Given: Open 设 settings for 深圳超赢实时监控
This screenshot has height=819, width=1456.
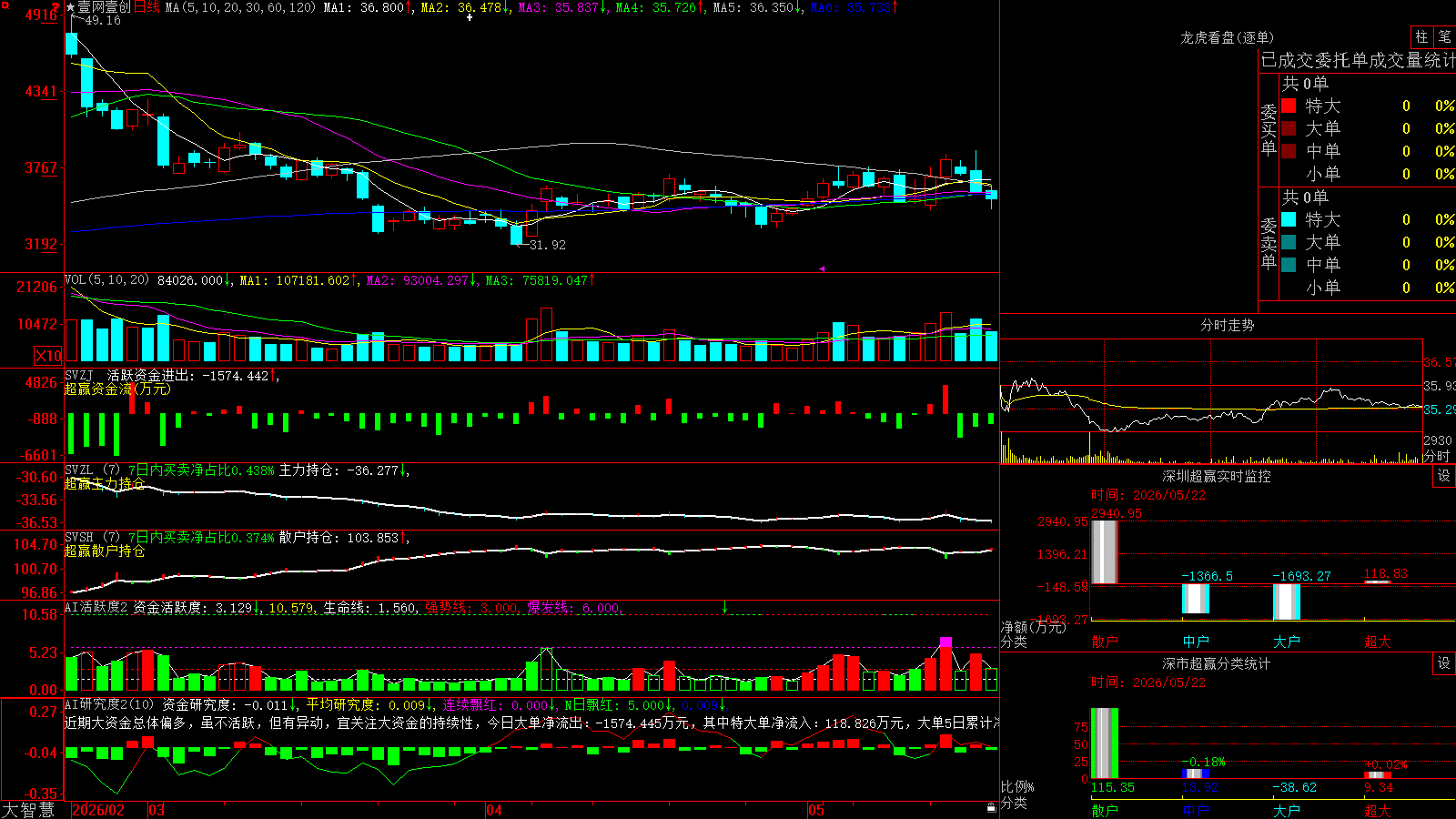Looking at the screenshot, I should 1444,476.
